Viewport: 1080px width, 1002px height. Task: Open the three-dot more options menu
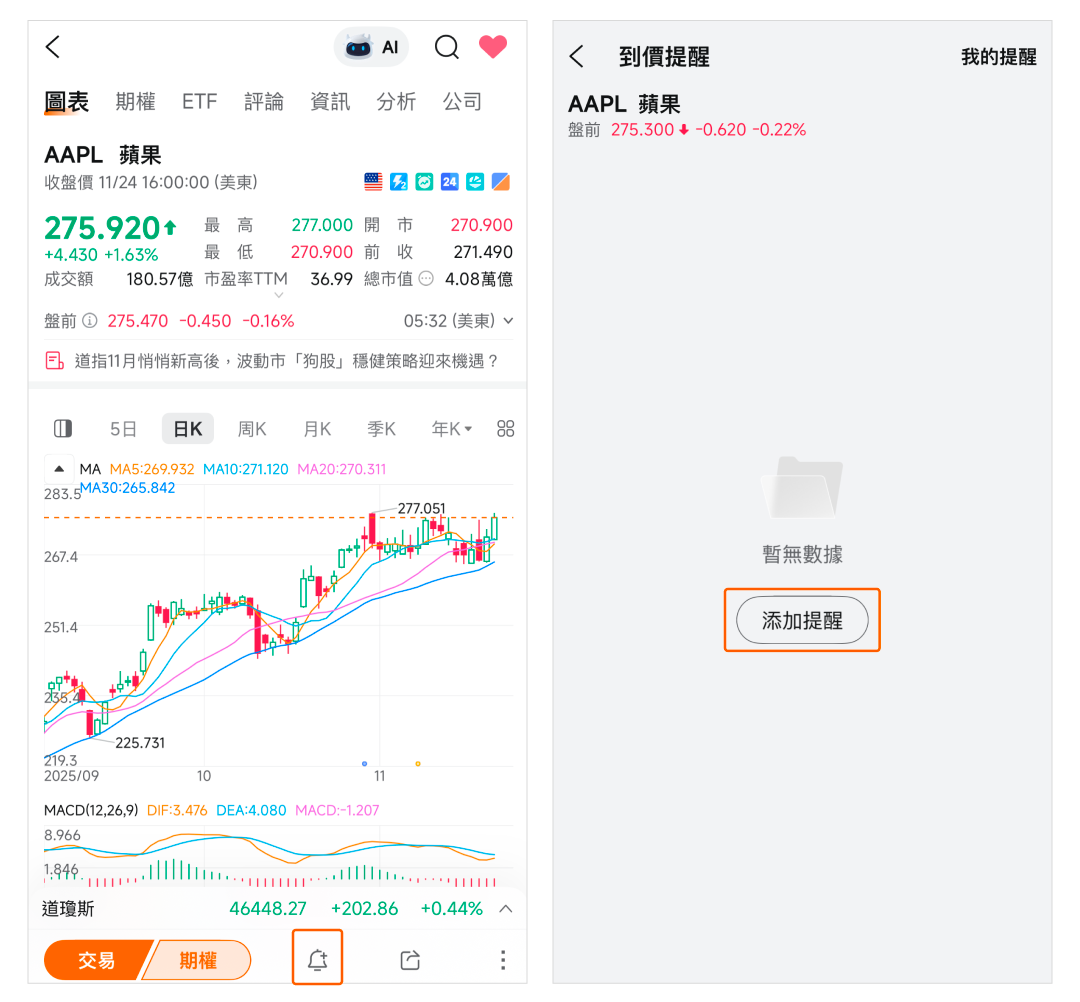pyautogui.click(x=503, y=959)
